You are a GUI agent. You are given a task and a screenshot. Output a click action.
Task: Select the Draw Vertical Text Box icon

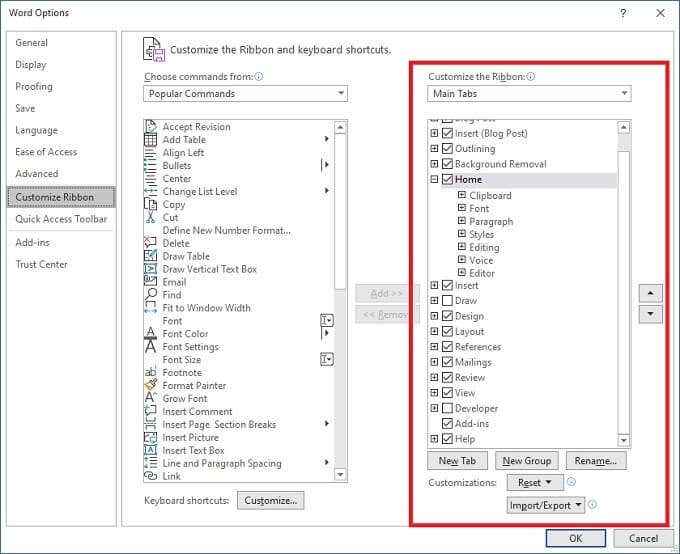coord(150,269)
